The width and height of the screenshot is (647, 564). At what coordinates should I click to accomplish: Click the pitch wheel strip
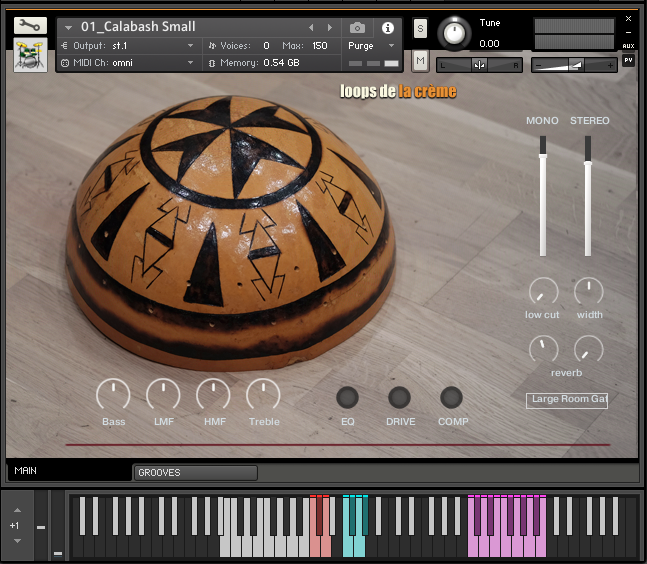pos(41,525)
